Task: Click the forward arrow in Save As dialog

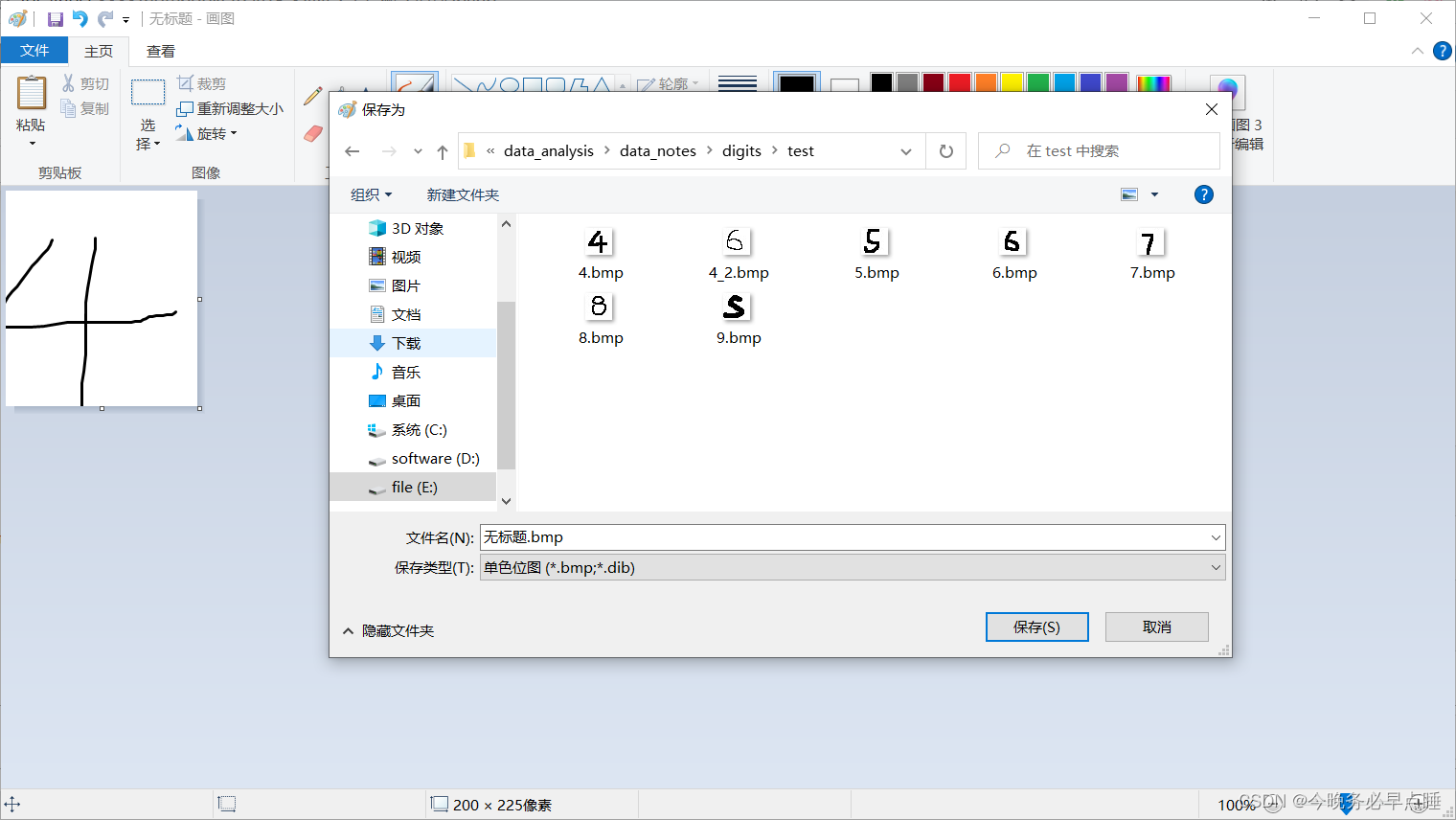Action: (x=389, y=151)
